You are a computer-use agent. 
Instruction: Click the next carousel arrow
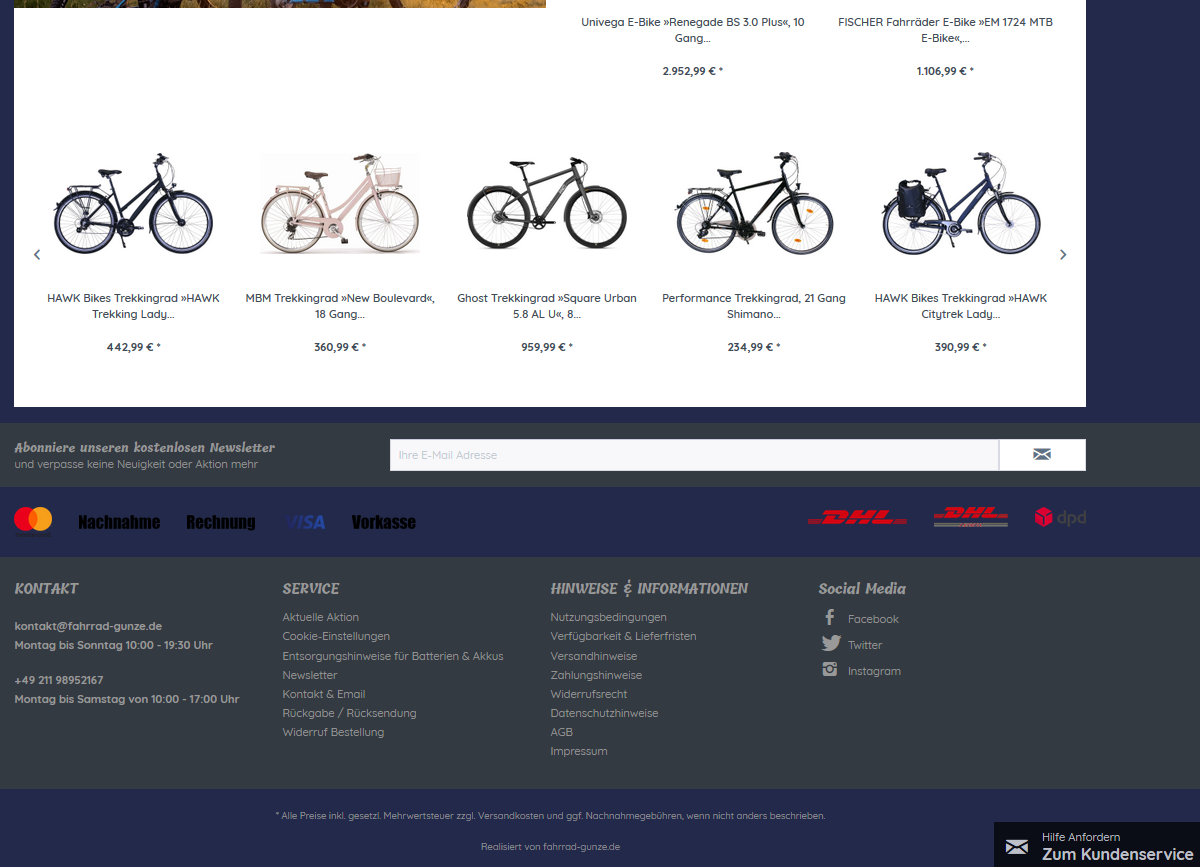click(x=1063, y=255)
